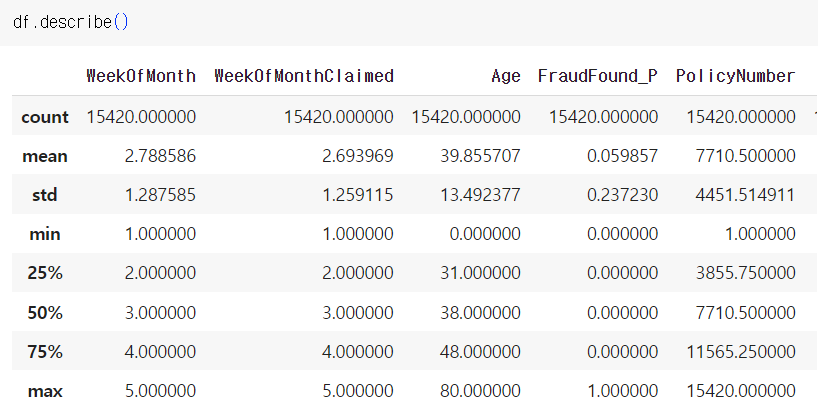Select the FraudFound_P column header
The height and width of the screenshot is (412, 821).
point(597,76)
